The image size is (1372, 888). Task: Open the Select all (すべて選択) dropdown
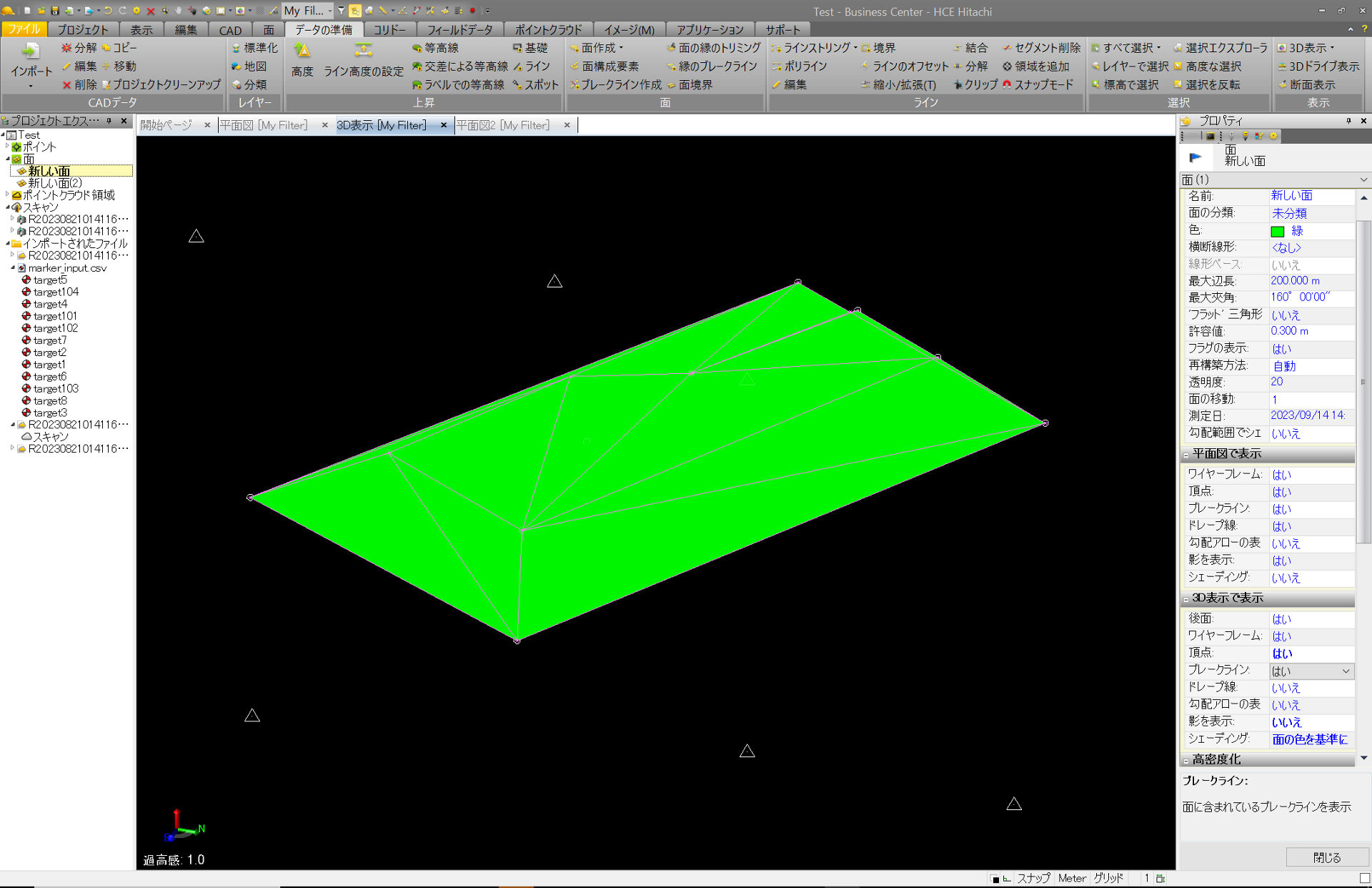1158,48
